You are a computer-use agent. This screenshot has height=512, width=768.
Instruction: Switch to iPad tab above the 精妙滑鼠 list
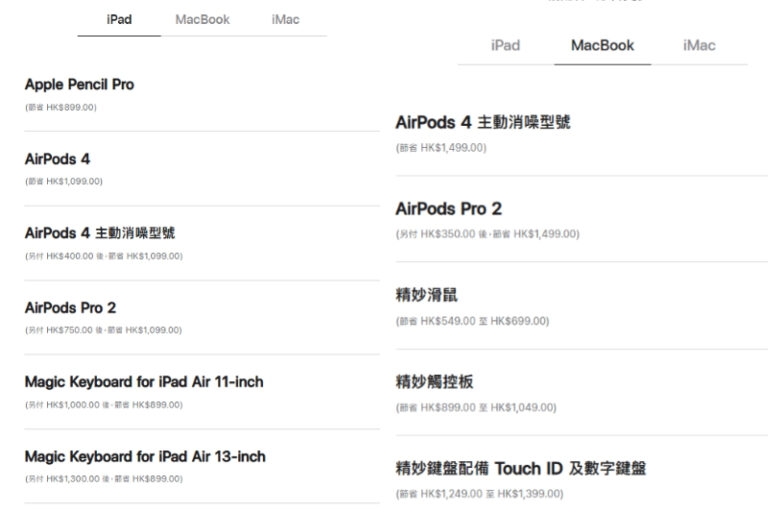[505, 46]
